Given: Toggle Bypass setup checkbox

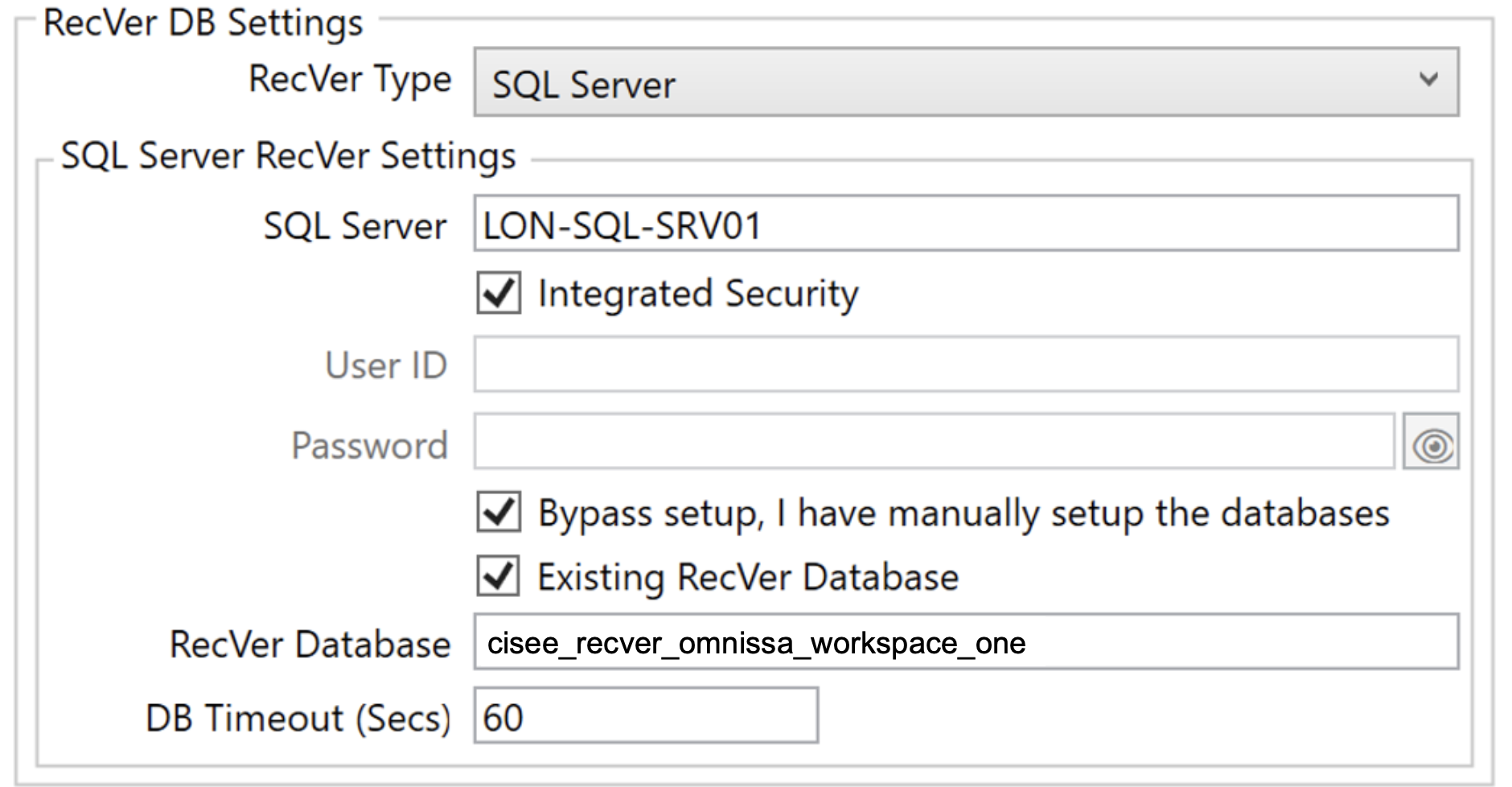Looking at the screenshot, I should 499,512.
